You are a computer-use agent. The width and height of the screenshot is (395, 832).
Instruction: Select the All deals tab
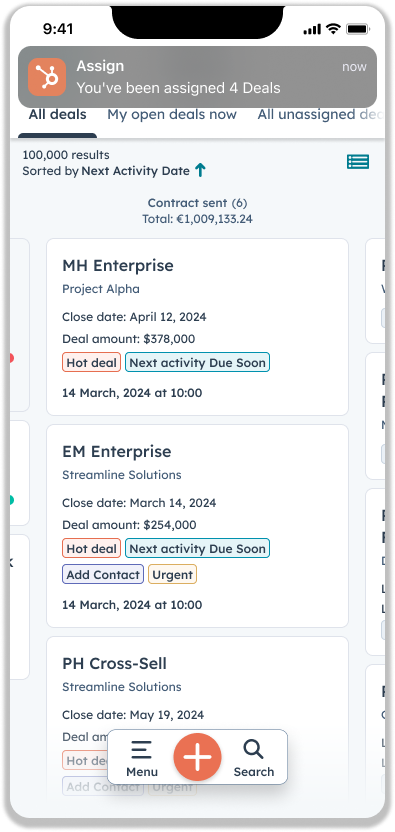point(57,115)
